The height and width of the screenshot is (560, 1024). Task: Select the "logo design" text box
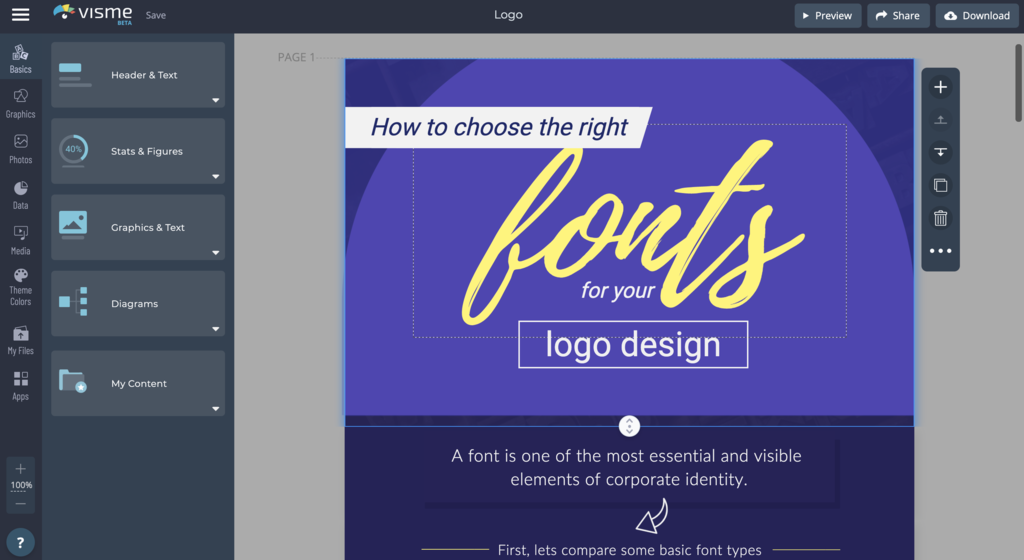coord(633,345)
